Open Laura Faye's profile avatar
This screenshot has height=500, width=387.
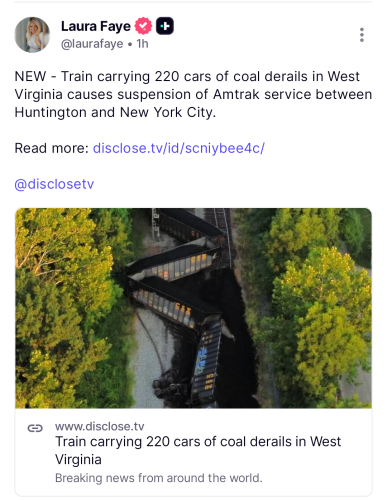[32, 35]
